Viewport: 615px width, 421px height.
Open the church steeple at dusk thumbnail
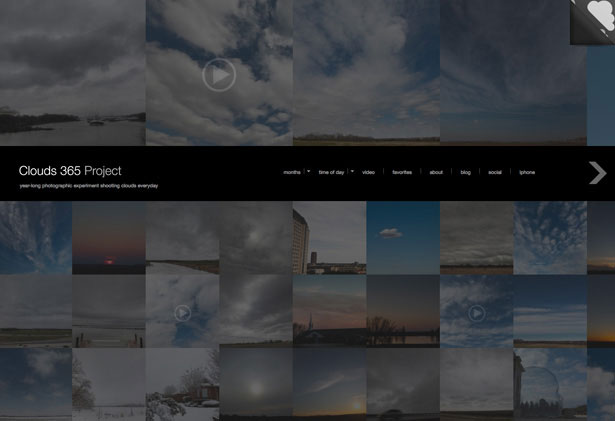pos(329,311)
